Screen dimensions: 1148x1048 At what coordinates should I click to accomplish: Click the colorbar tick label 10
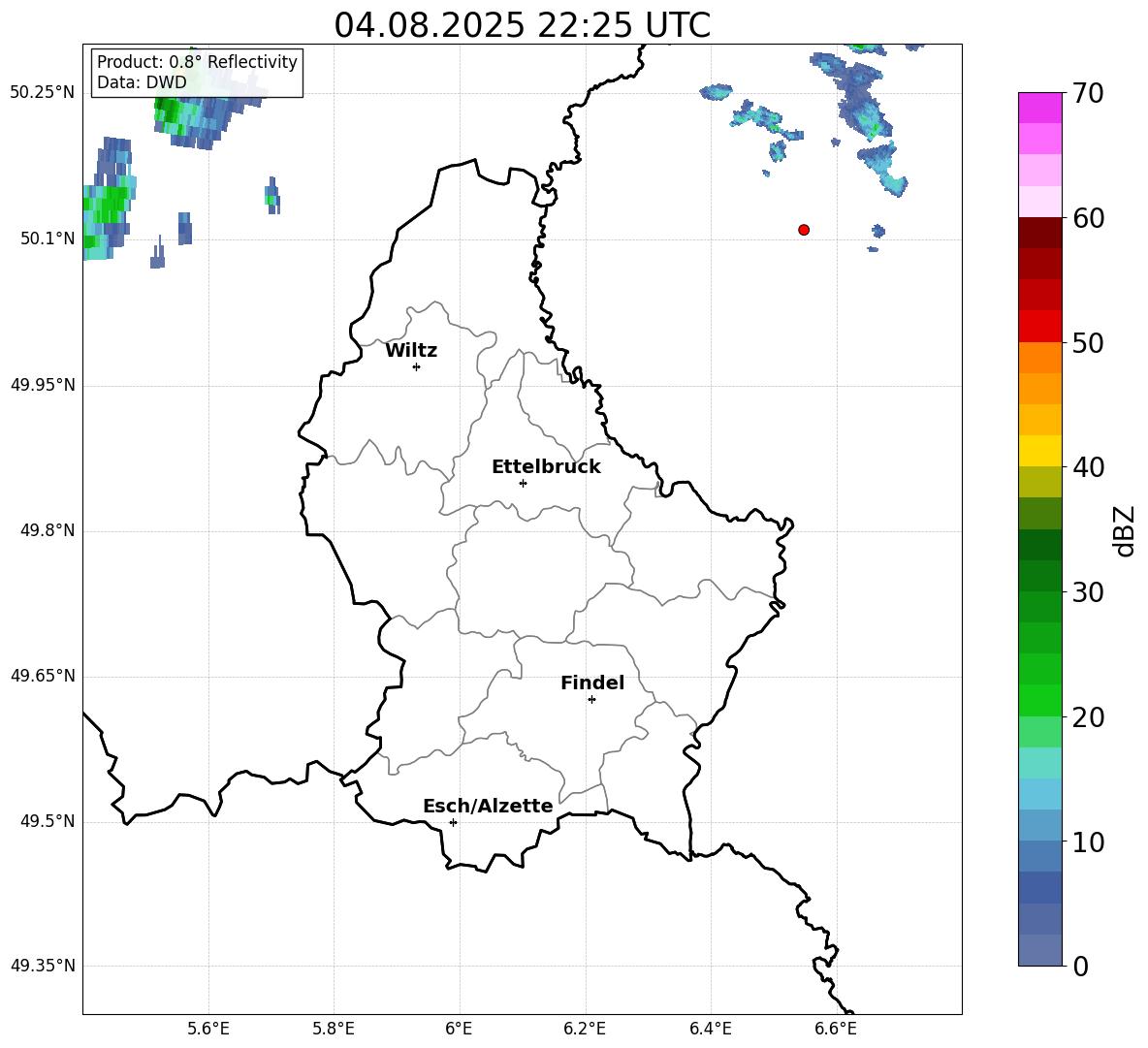[x=1088, y=842]
